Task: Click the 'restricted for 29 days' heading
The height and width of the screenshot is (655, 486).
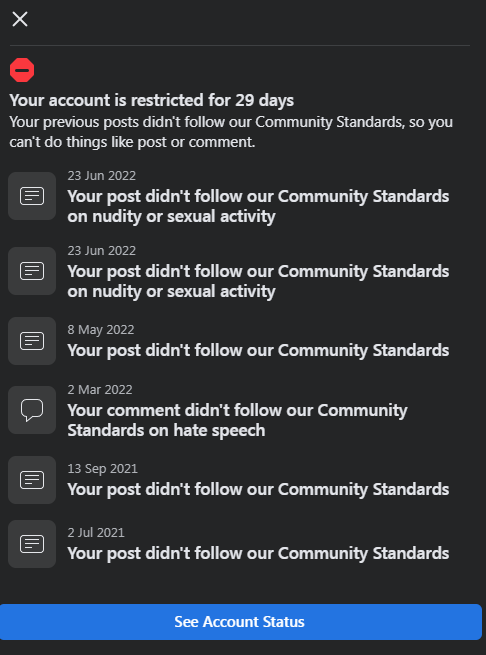Action: 152,100
